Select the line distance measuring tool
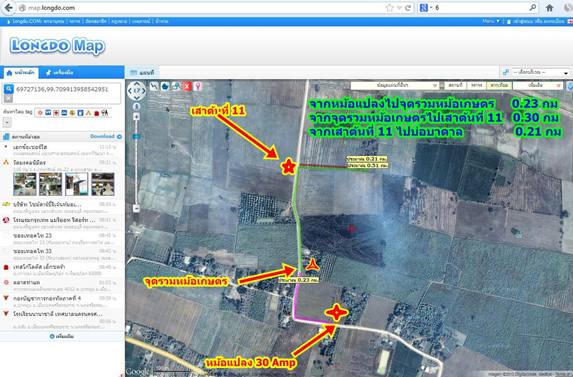 pos(154,86)
